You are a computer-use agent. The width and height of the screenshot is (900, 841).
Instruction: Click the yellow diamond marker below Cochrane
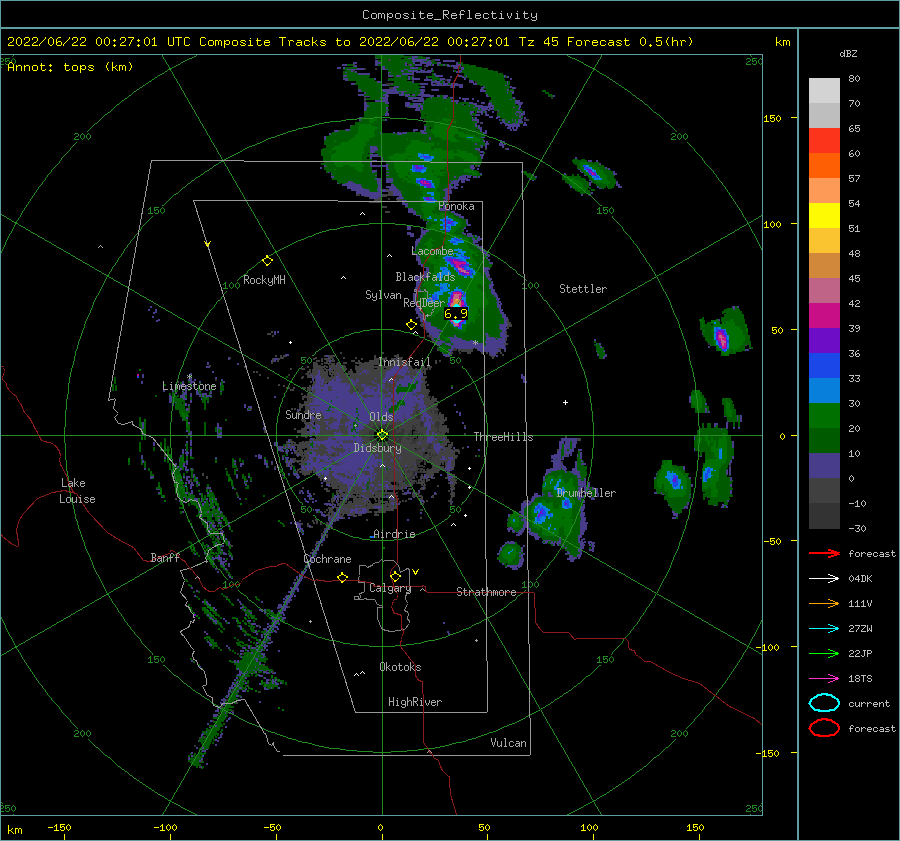point(343,578)
